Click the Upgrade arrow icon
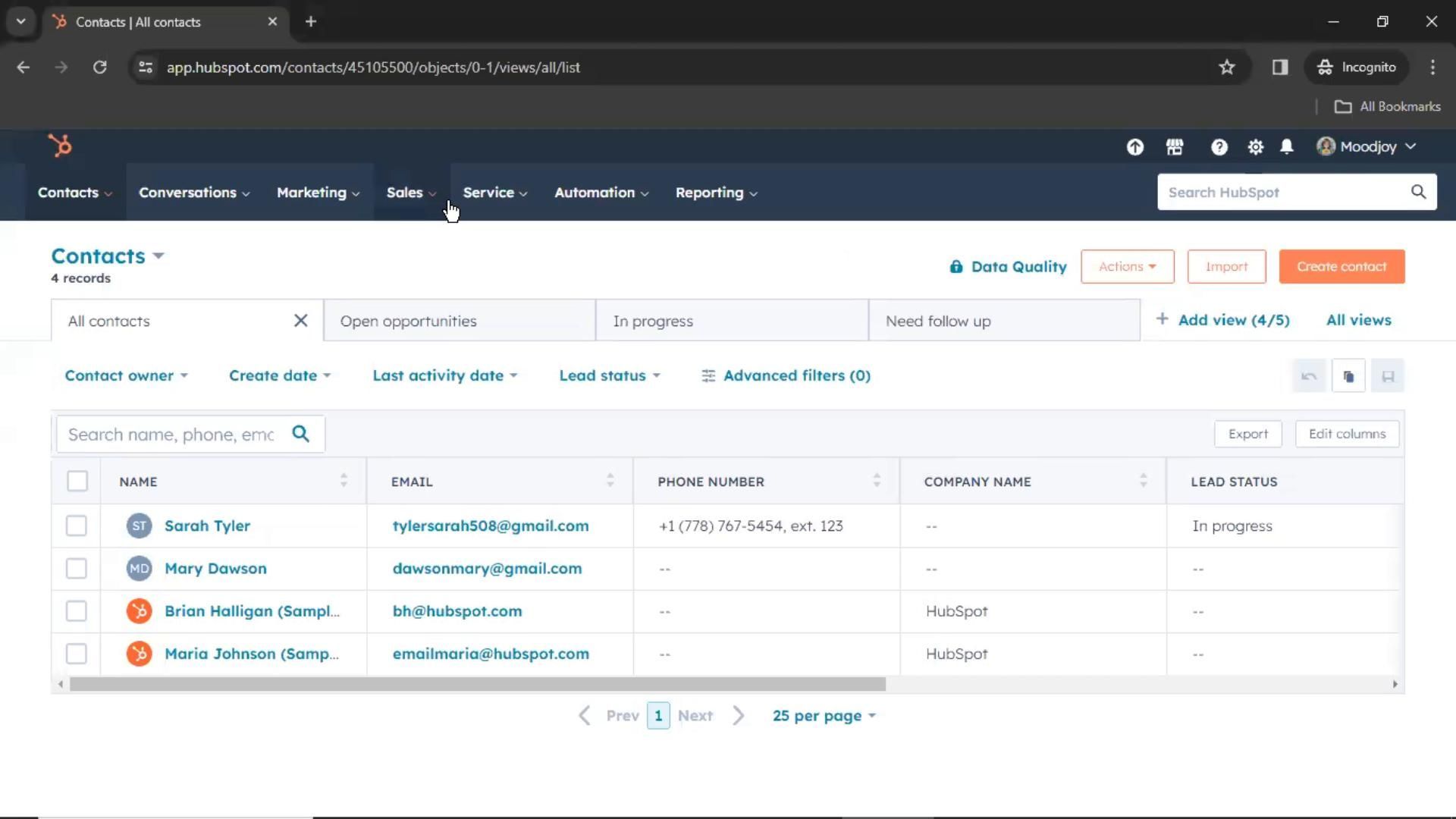 pos(1135,147)
